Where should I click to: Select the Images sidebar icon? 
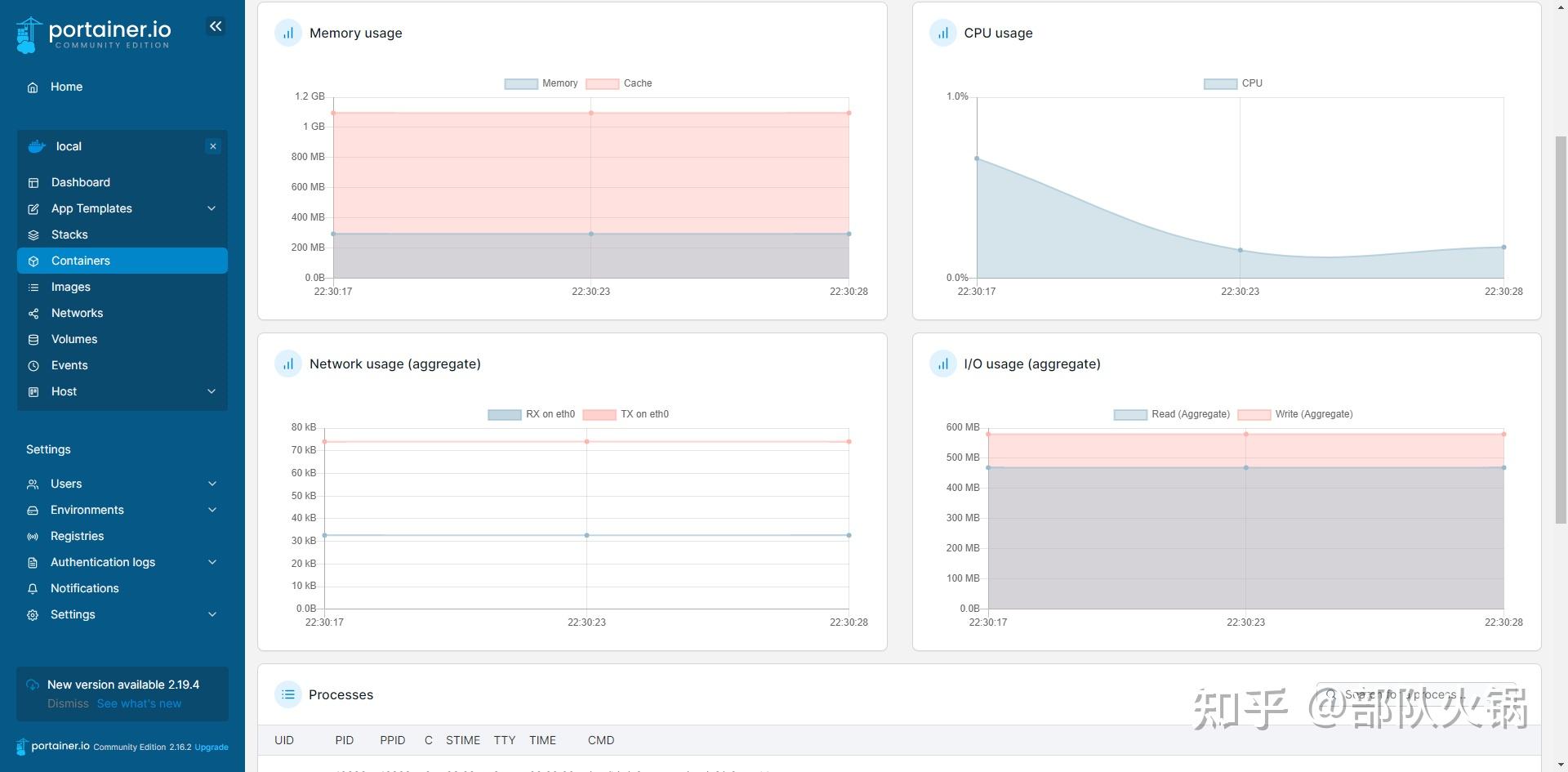click(x=33, y=287)
